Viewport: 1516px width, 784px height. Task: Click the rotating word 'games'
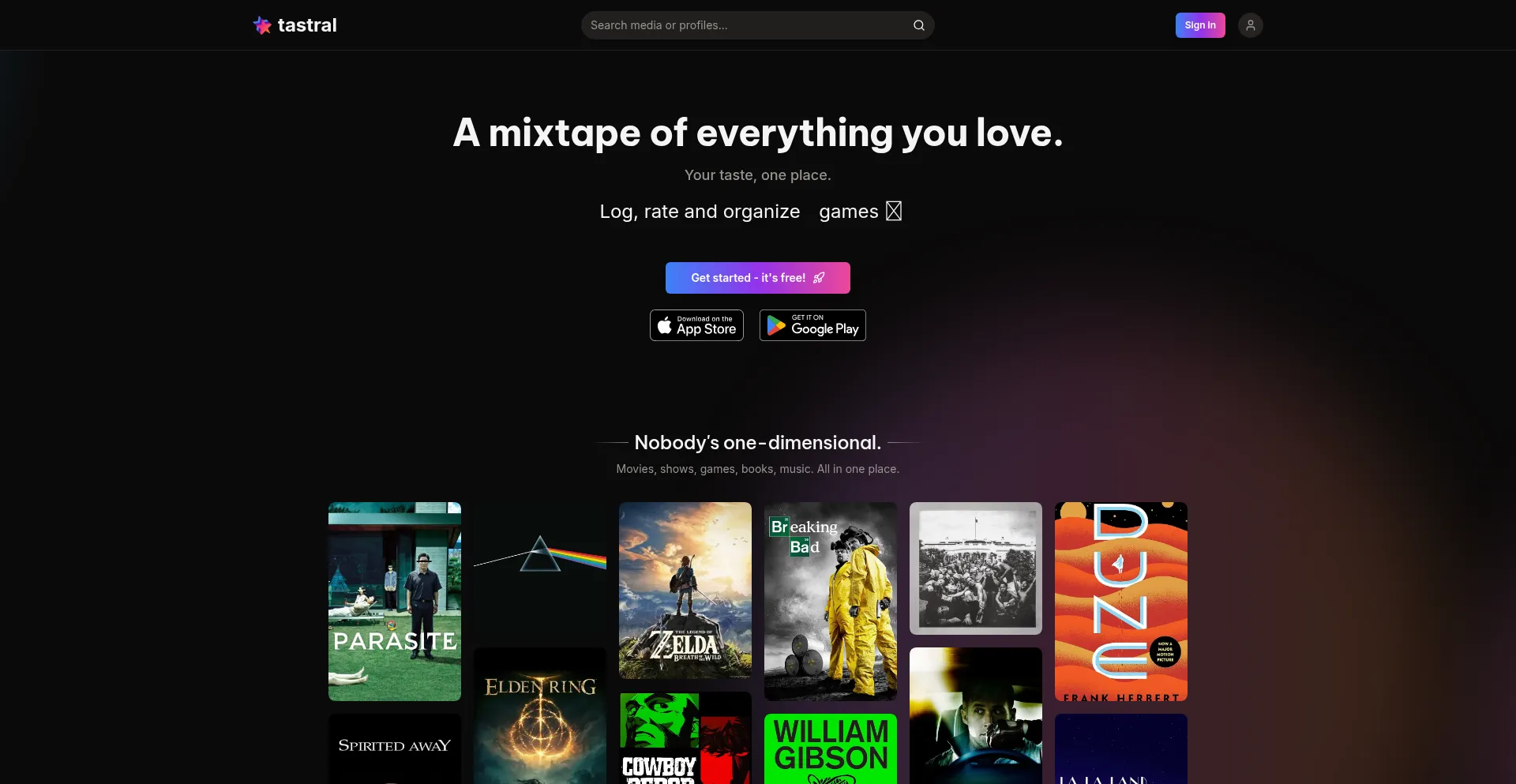pos(849,212)
